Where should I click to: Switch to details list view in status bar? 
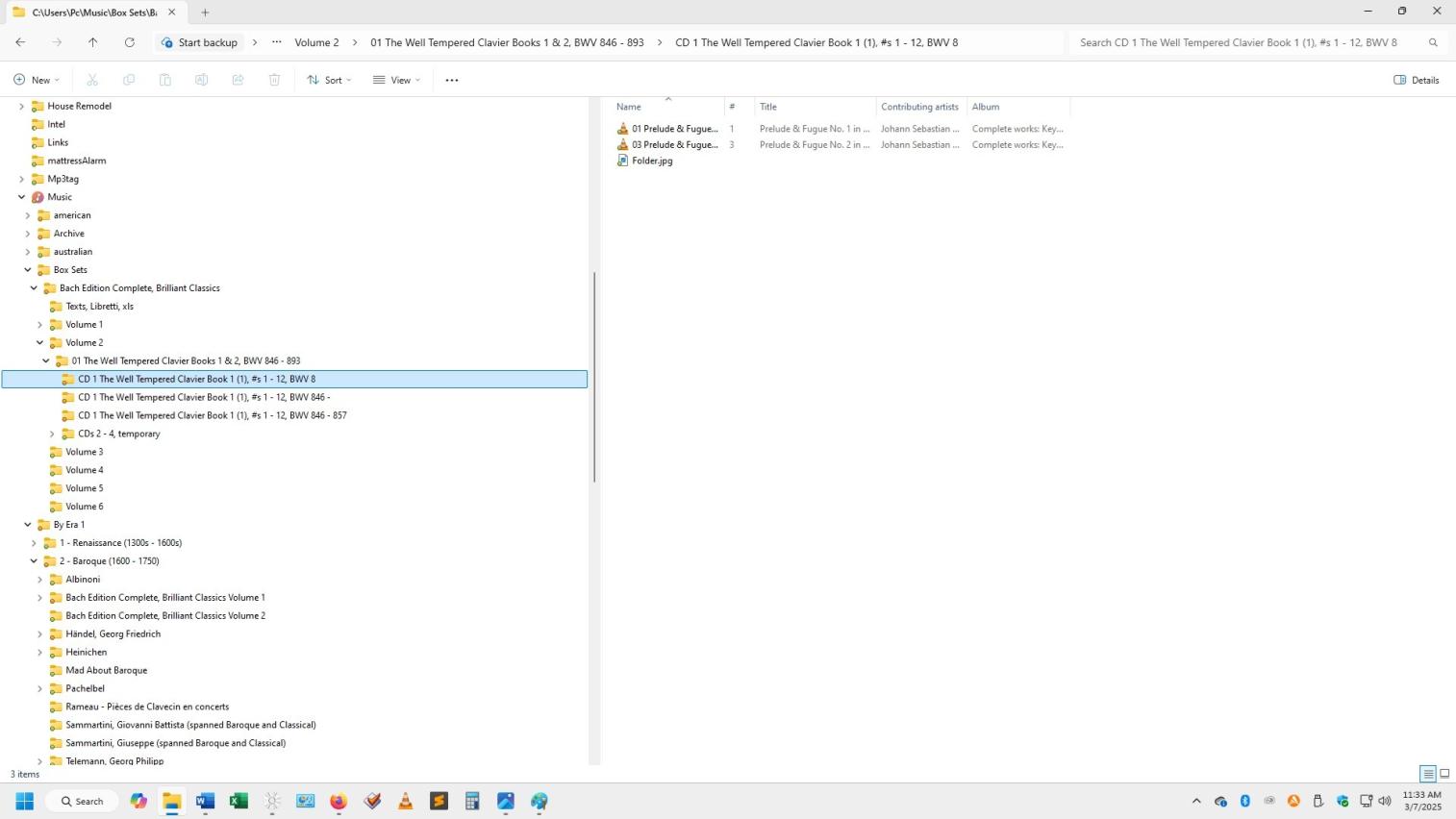click(x=1428, y=774)
